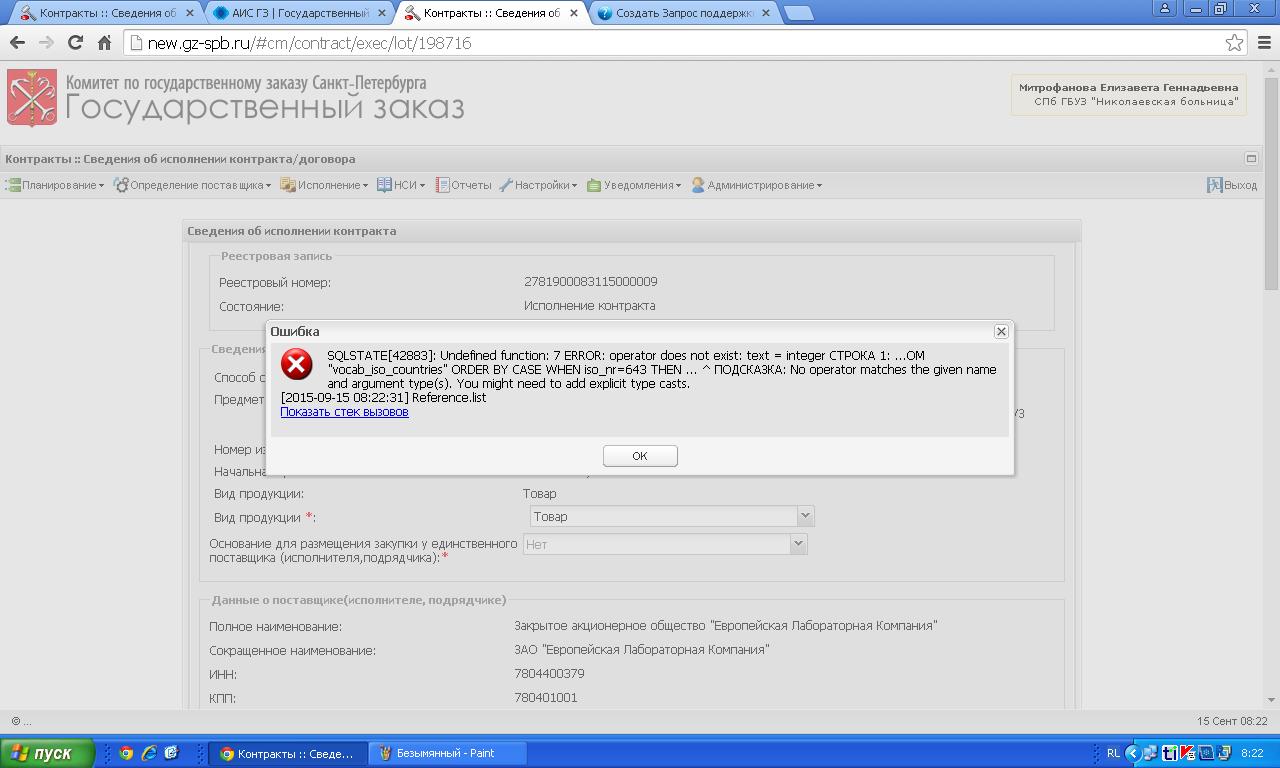Screen dimensions: 1280x768
Task: Switch to 'Создать Запрос поддержки' tab
Action: 684,13
